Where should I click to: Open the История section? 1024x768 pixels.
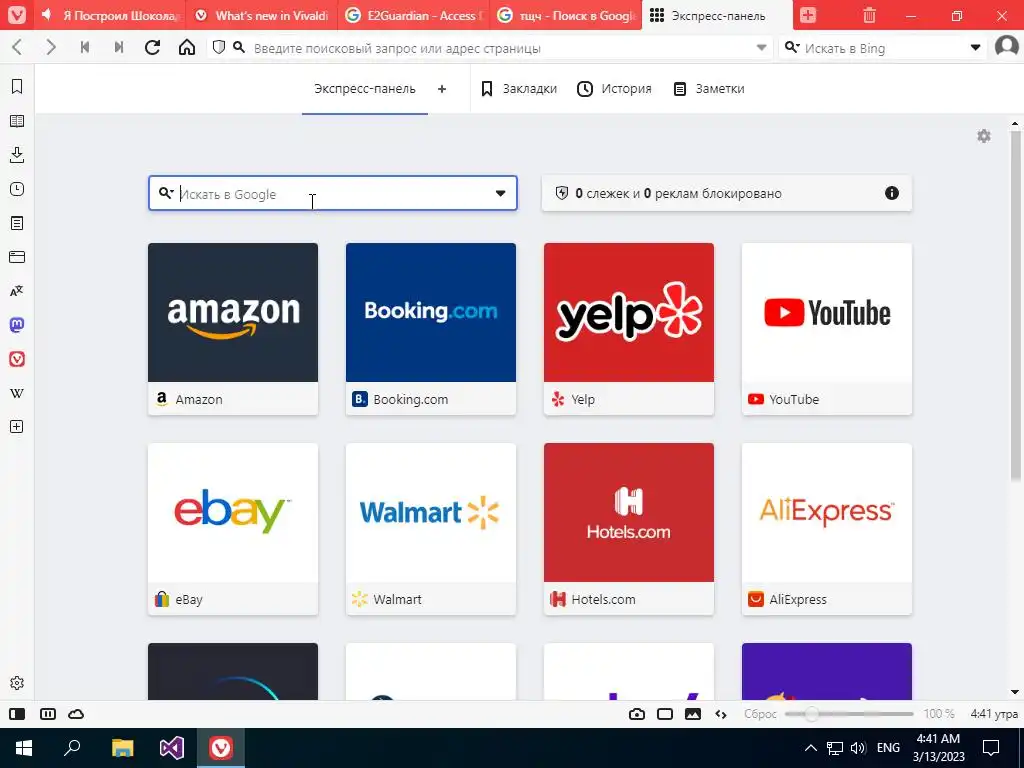point(615,89)
